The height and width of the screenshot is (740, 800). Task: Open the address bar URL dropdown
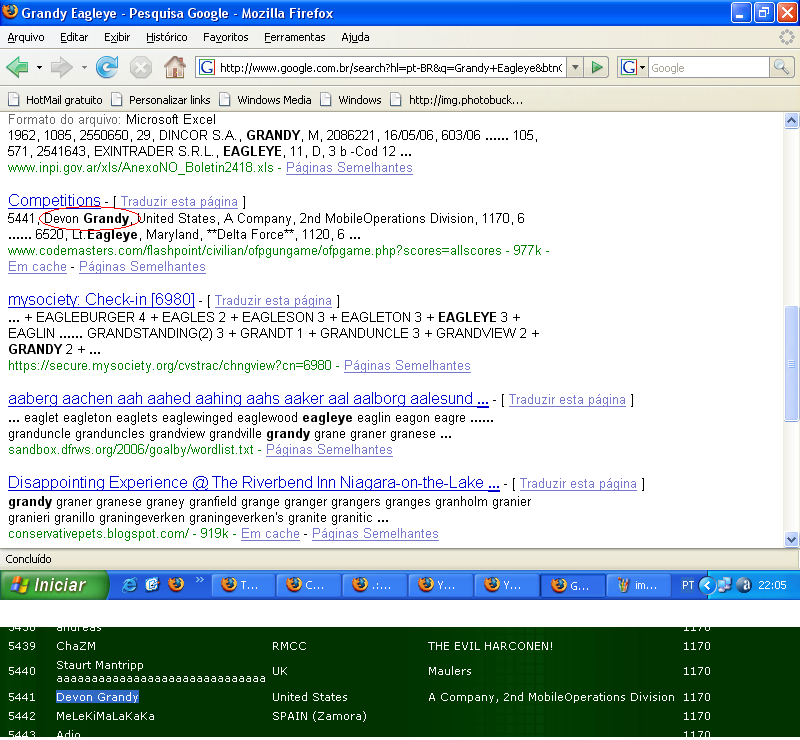click(575, 67)
